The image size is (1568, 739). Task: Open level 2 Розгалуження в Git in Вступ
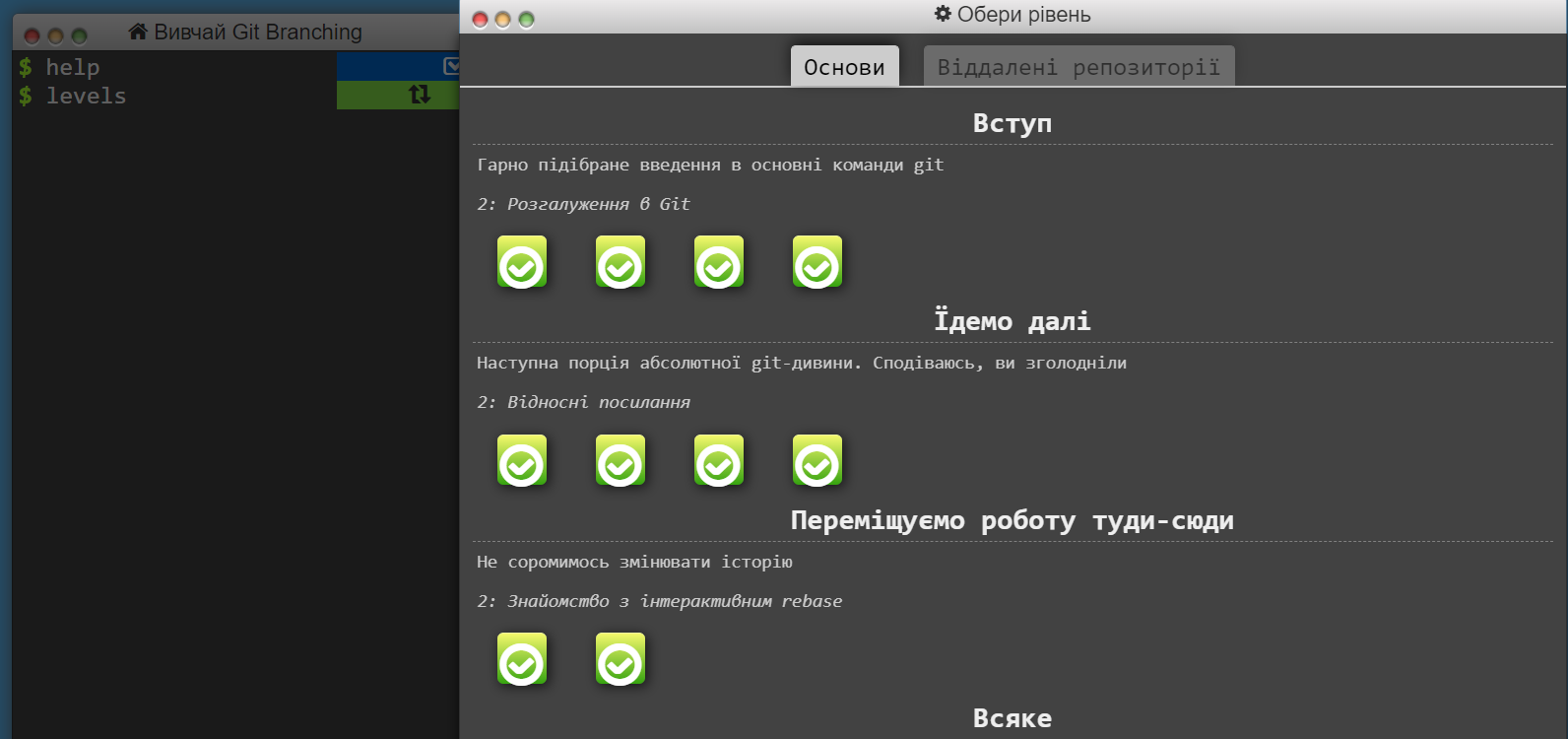coord(621,262)
